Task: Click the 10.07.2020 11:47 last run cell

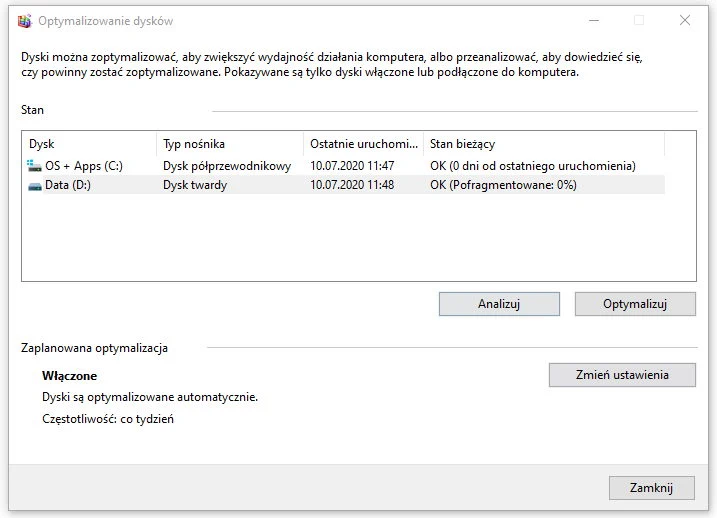Action: coord(352,166)
